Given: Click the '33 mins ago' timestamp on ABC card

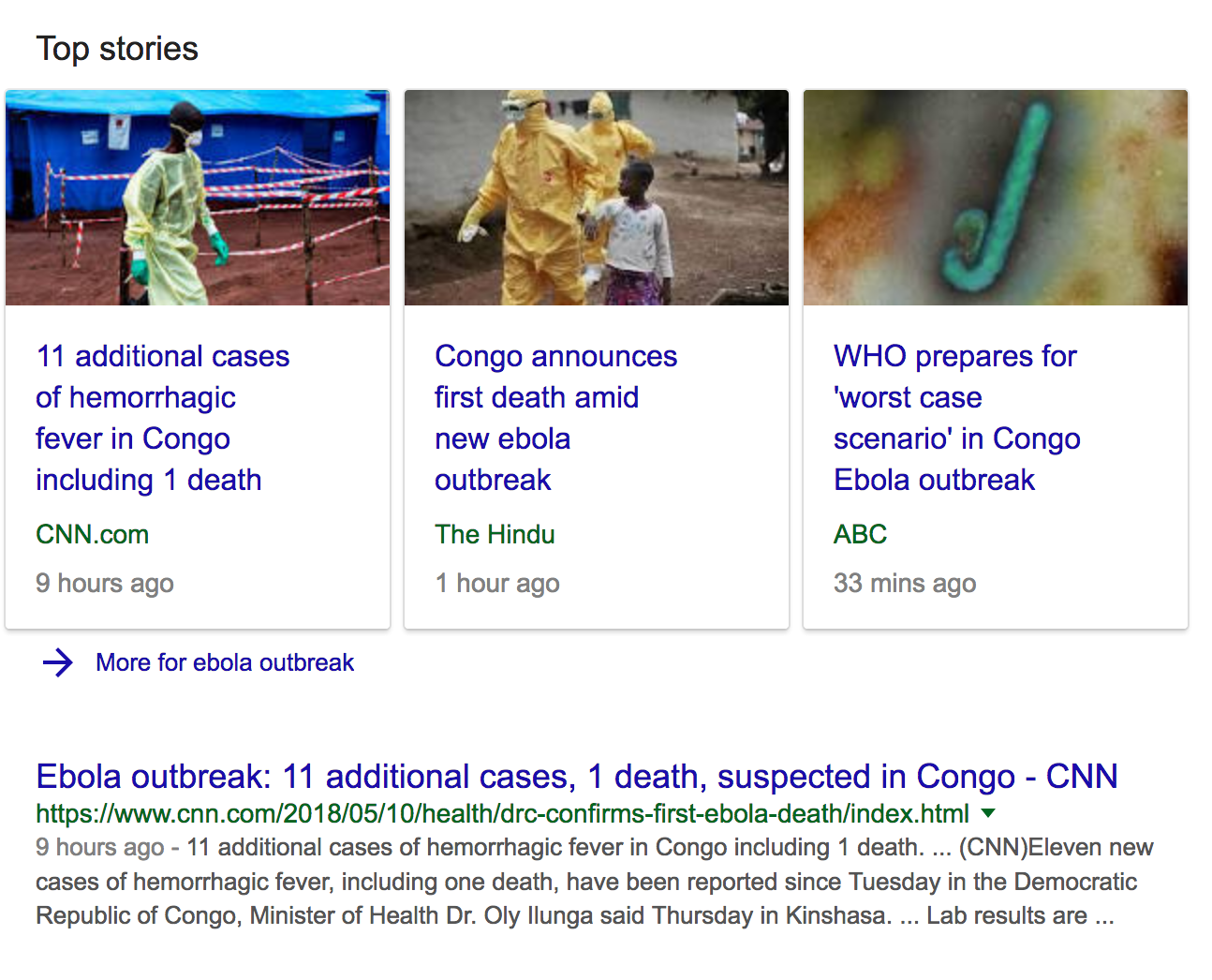Looking at the screenshot, I should click(905, 583).
